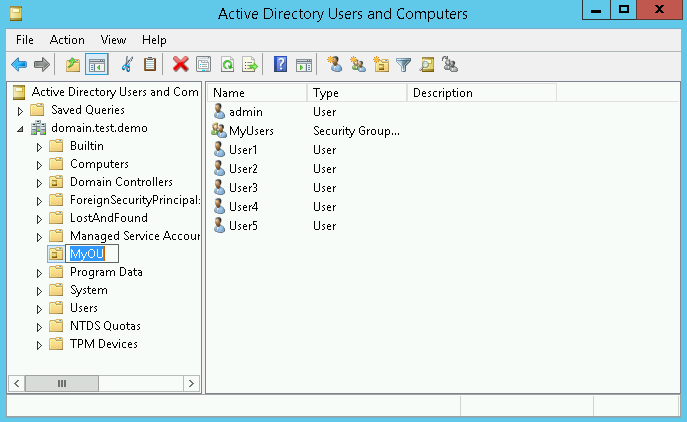Viewport: 687px width, 422px height.
Task: Expand the NTDS Quotas arrow
Action: click(39, 327)
